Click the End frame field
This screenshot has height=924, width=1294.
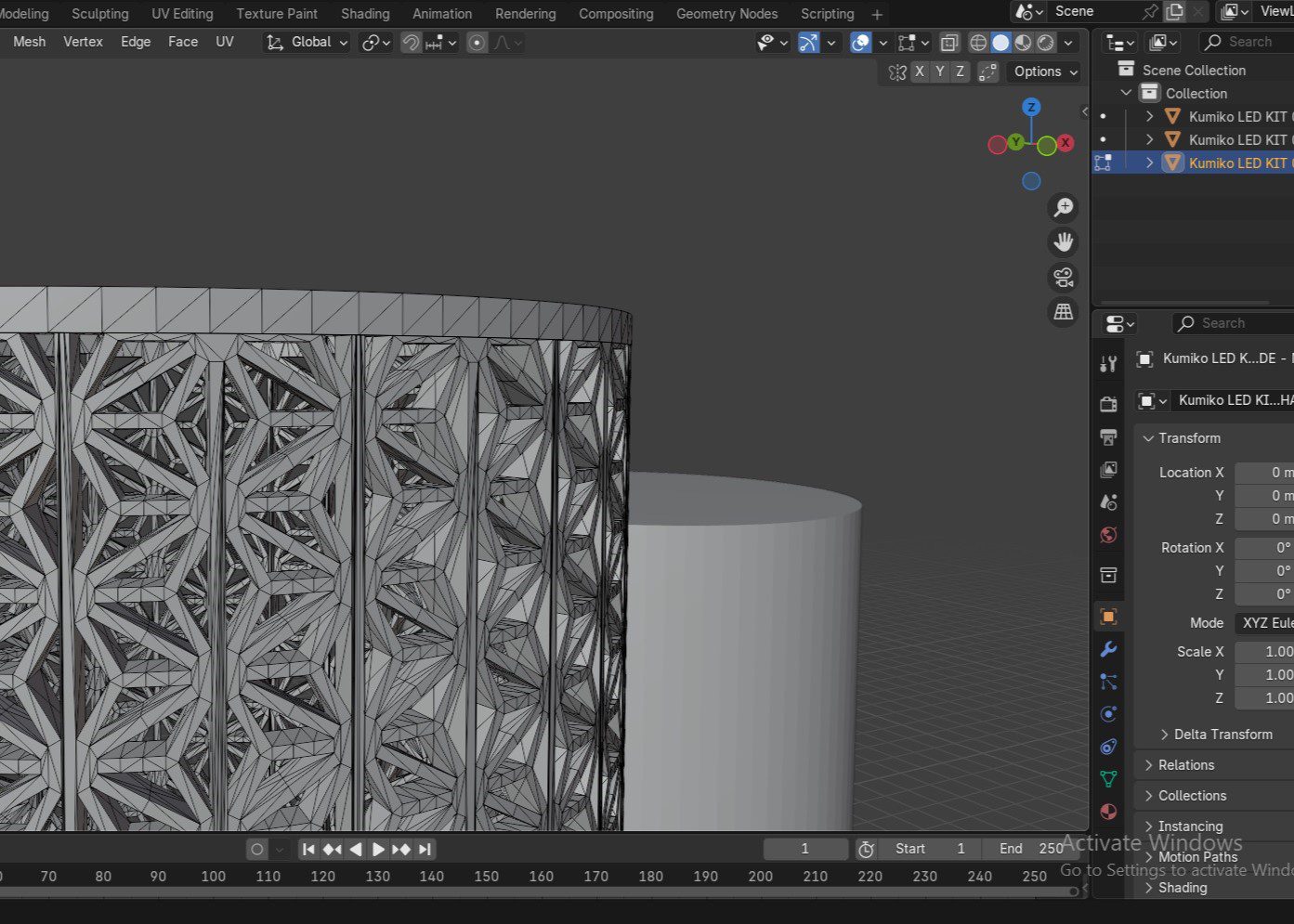tap(1029, 849)
